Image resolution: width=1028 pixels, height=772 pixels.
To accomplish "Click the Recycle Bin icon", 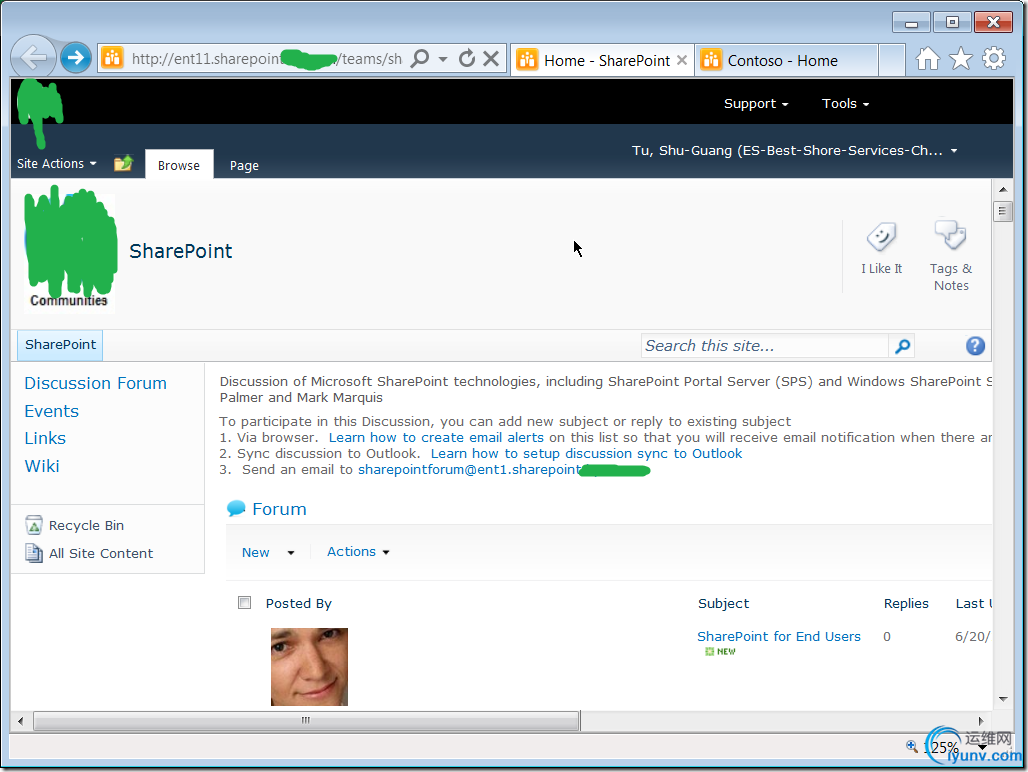I will [x=34, y=525].
